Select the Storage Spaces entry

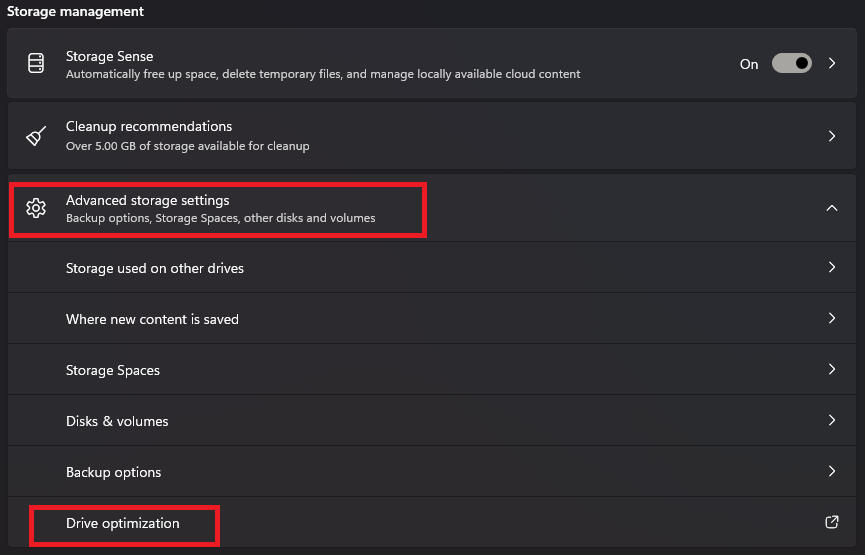431,369
